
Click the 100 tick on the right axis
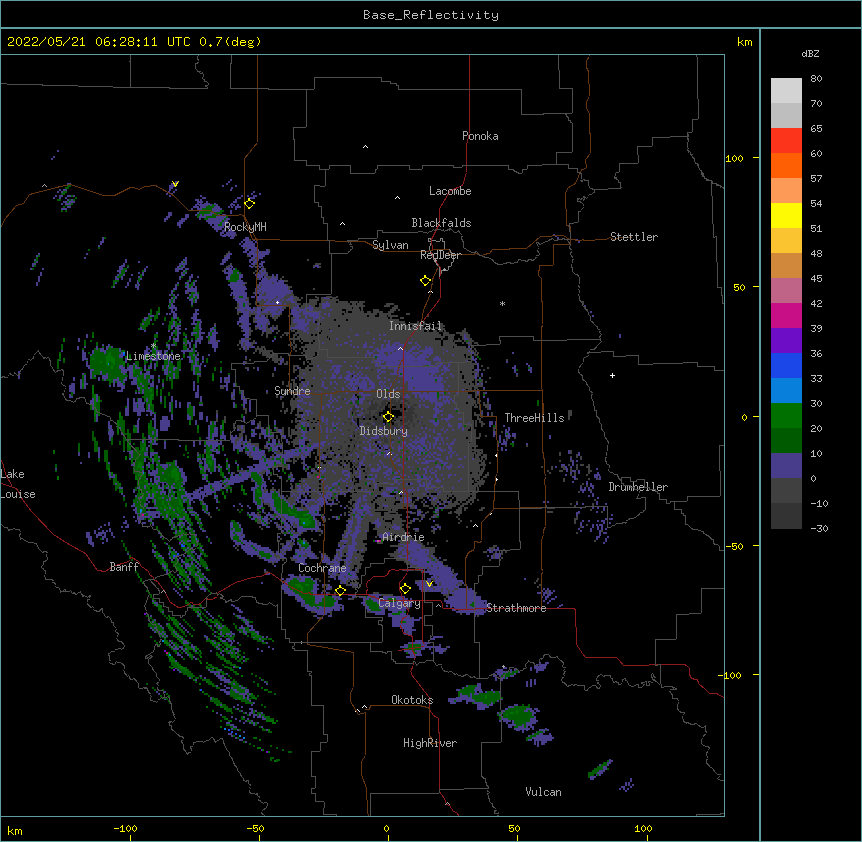click(734, 158)
